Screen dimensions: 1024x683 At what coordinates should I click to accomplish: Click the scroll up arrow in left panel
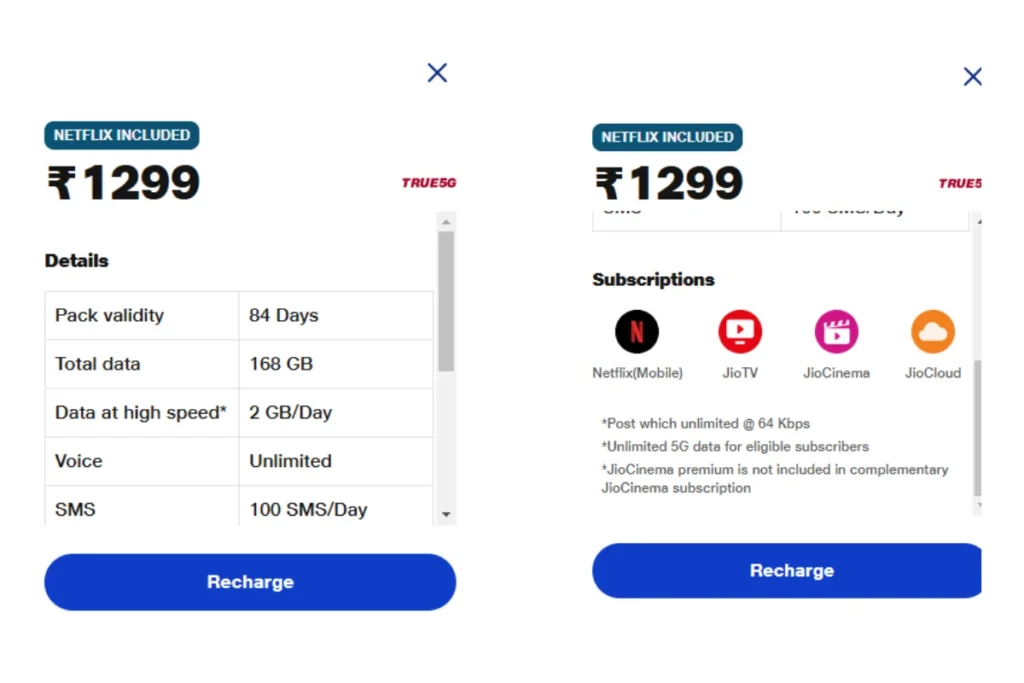point(446,223)
